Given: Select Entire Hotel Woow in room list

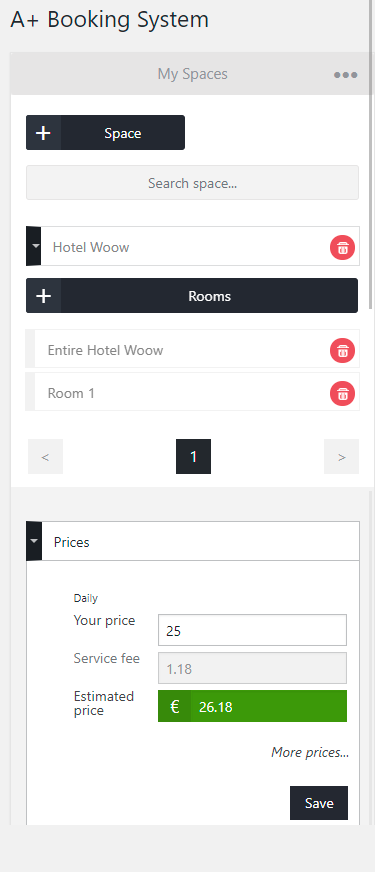Looking at the screenshot, I should point(192,349).
